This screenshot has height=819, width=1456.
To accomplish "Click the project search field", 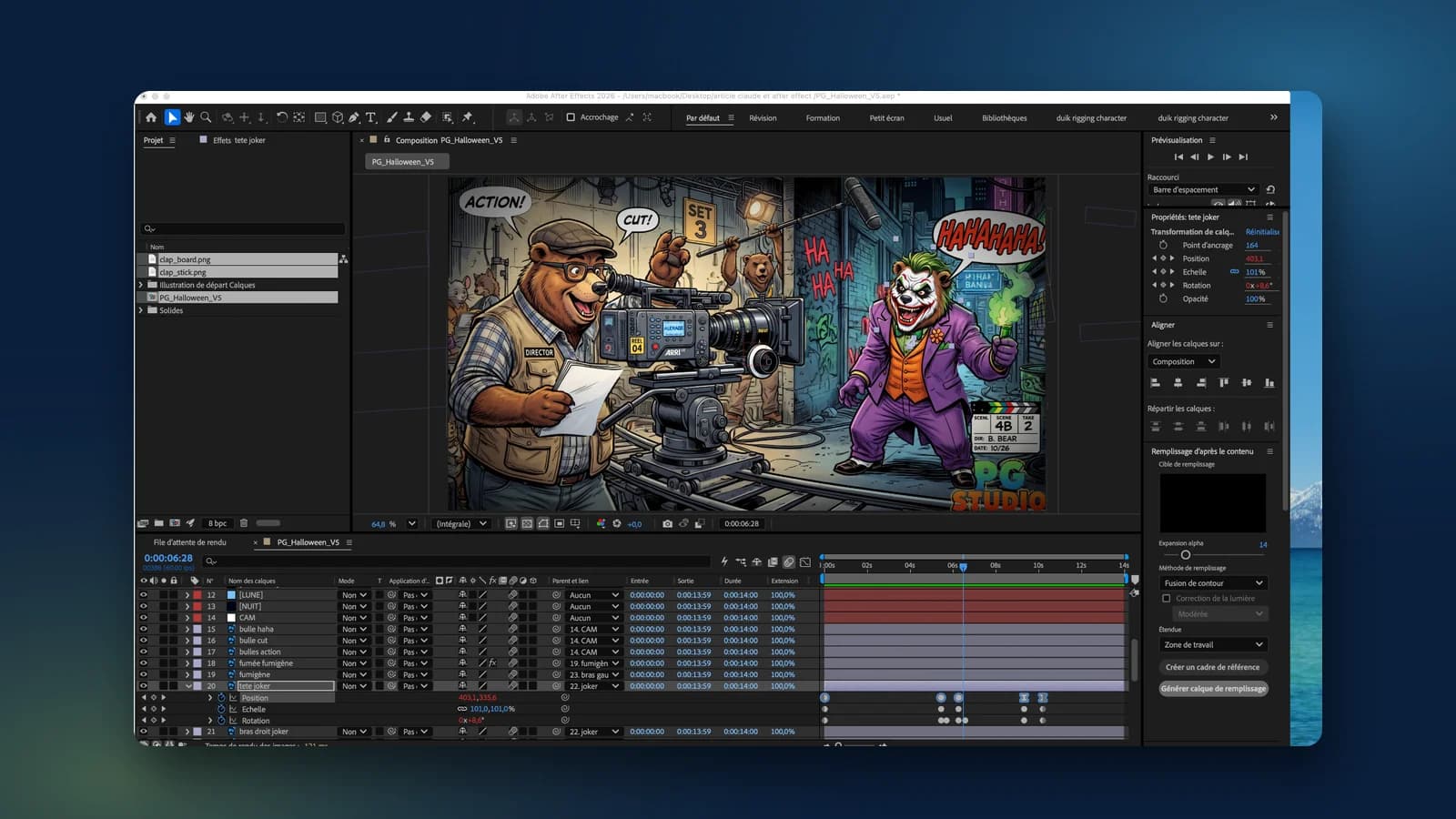I will [x=244, y=229].
